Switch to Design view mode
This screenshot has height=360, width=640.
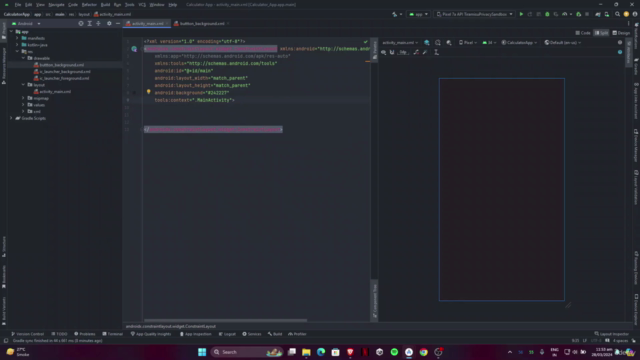(621, 33)
